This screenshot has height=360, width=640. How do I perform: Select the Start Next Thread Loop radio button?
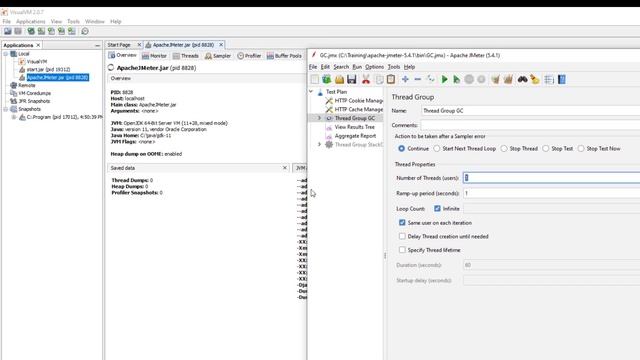pos(437,149)
